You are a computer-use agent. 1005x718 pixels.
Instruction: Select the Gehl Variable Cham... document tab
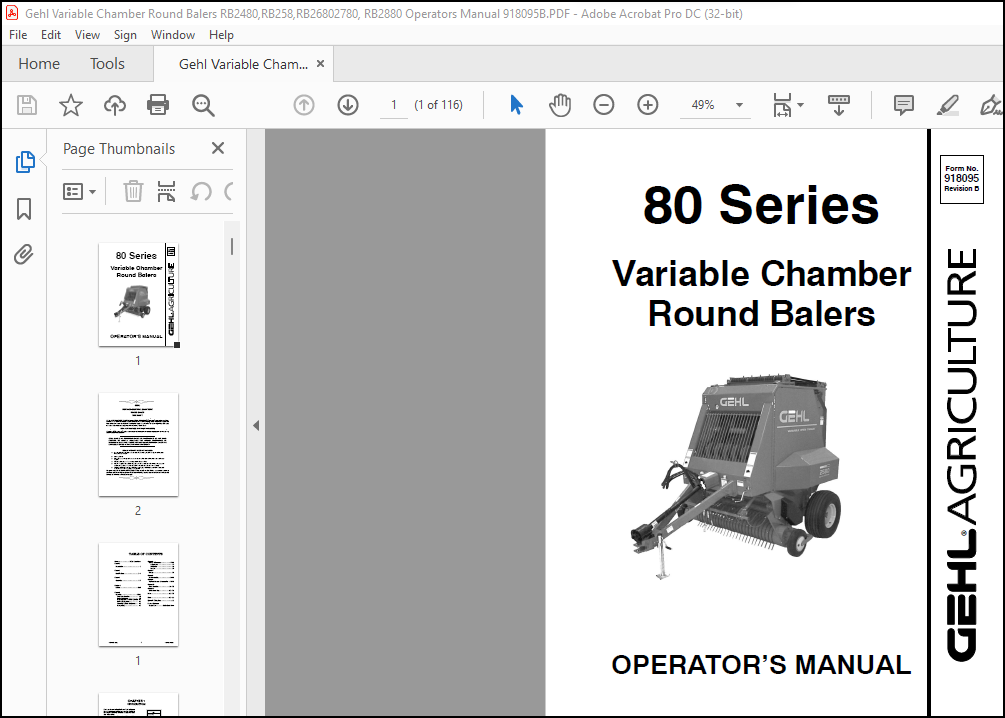[x=243, y=64]
